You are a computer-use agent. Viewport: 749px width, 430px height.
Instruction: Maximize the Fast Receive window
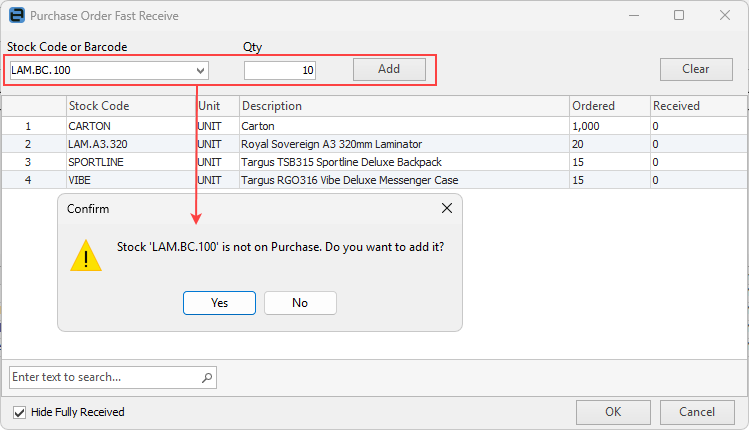click(679, 16)
